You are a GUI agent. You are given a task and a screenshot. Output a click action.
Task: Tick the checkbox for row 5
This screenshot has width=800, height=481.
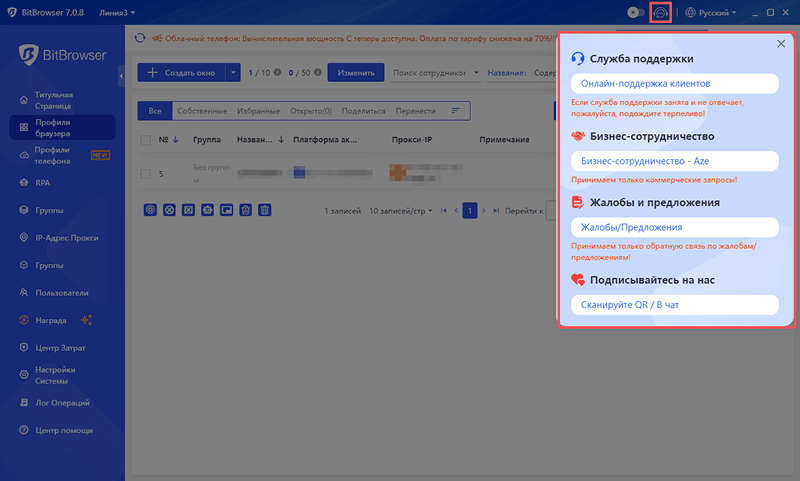(146, 173)
